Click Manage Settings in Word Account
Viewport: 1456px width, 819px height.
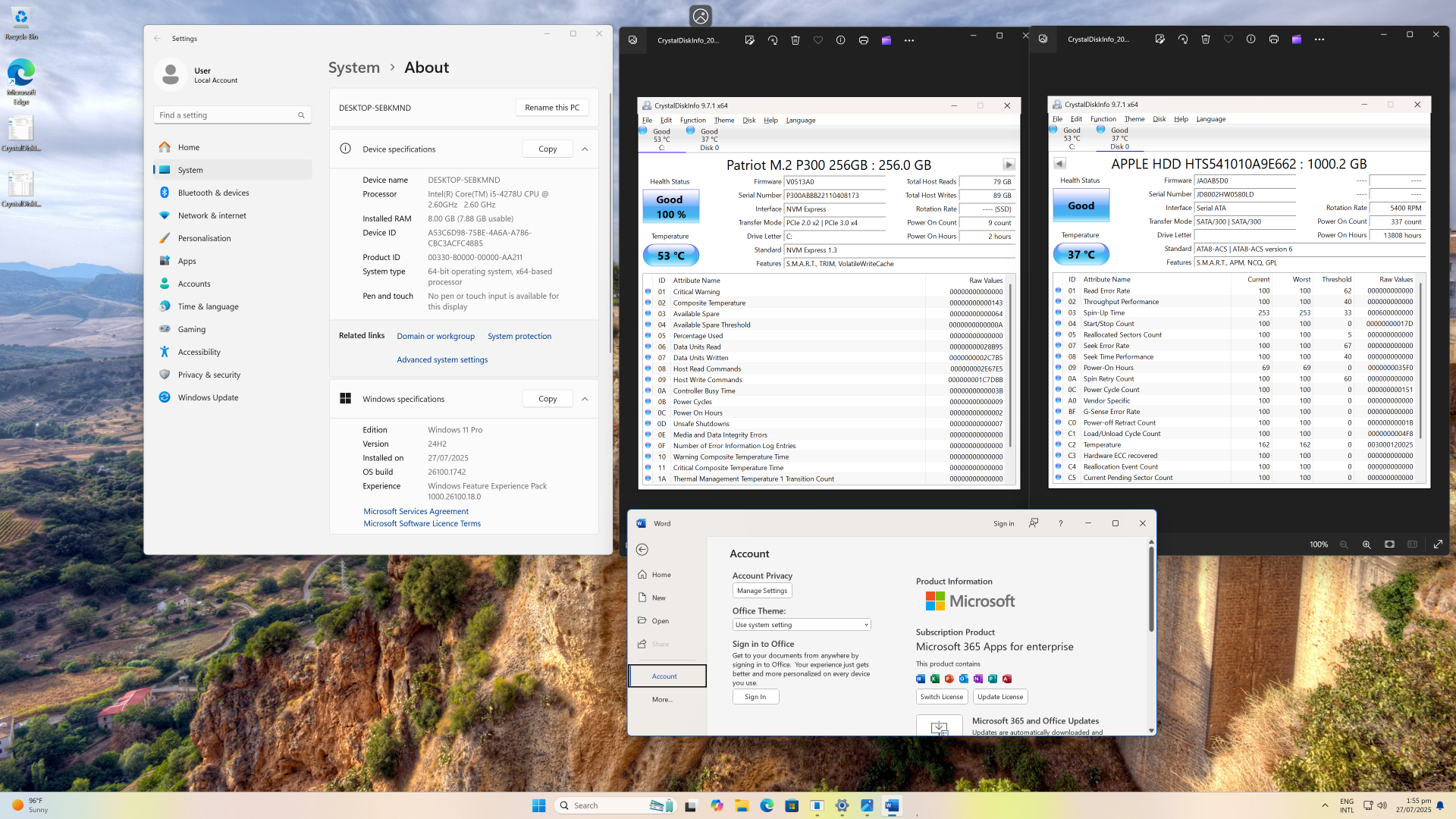click(762, 591)
